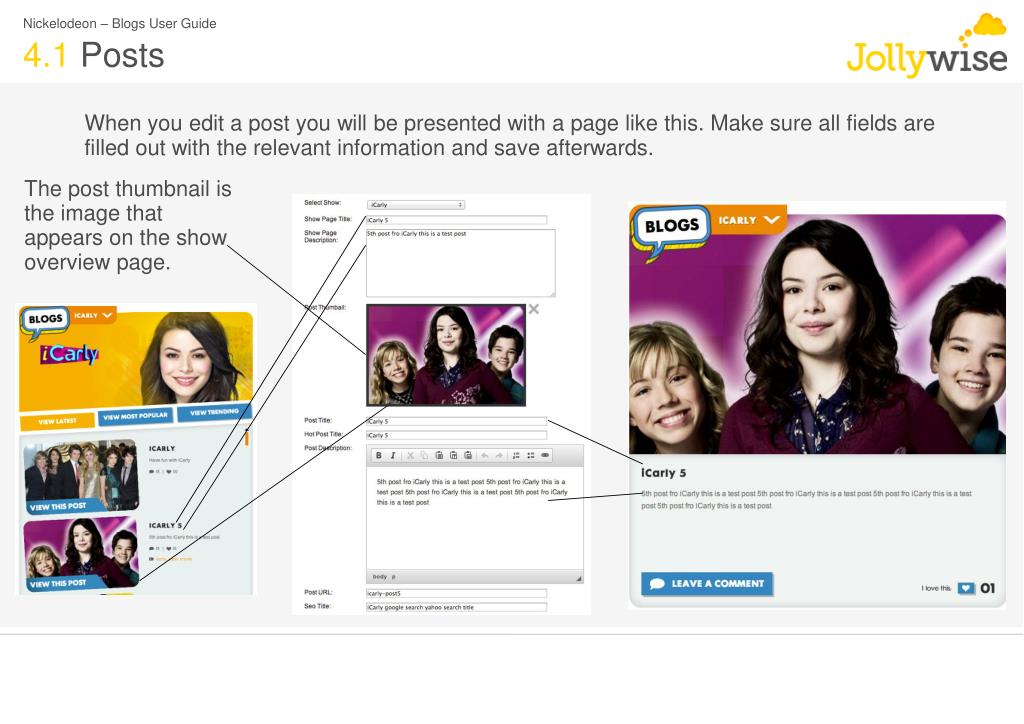
Task: Expand the ICARLY dropdown on the large preview
Action: [x=748, y=220]
